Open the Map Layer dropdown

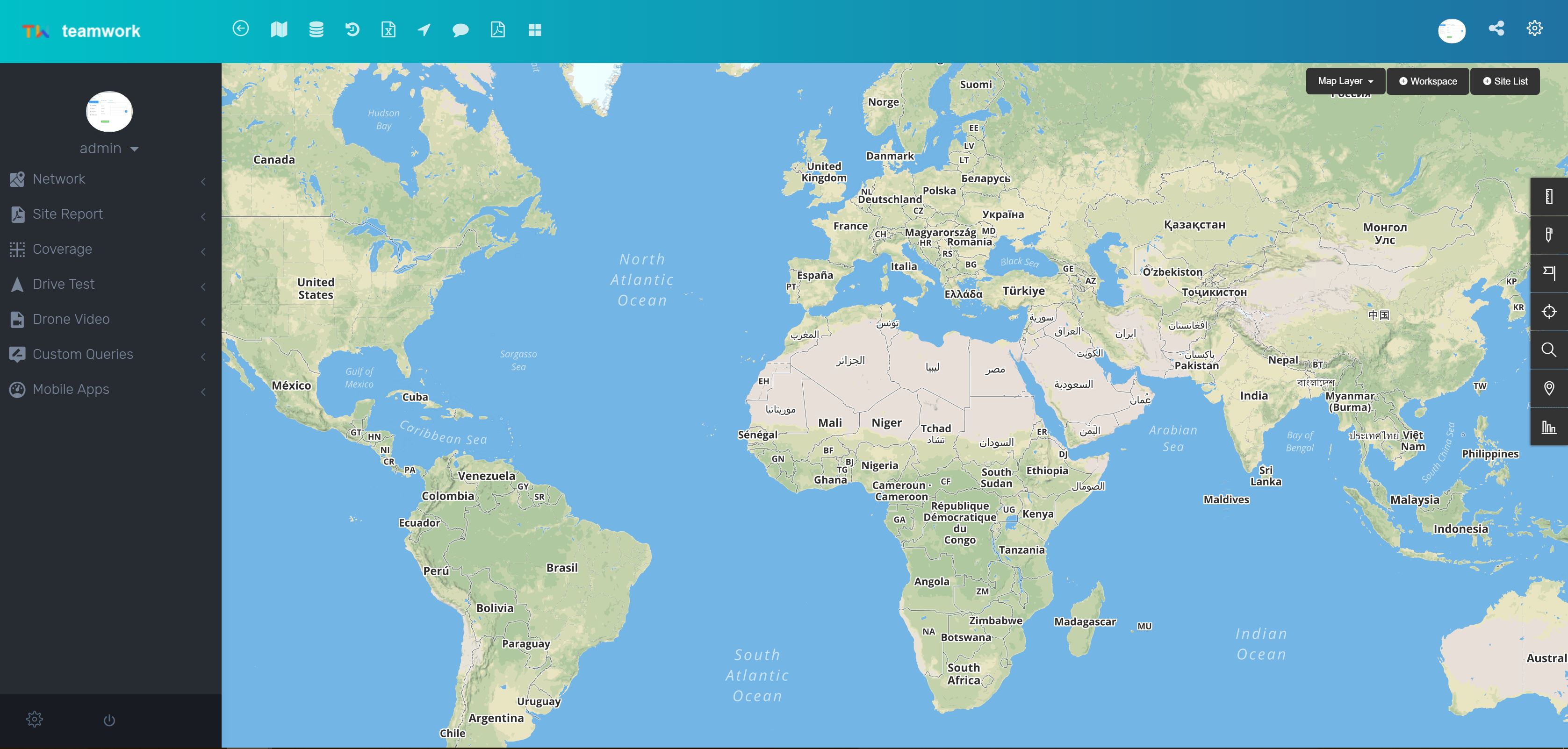tap(1345, 81)
